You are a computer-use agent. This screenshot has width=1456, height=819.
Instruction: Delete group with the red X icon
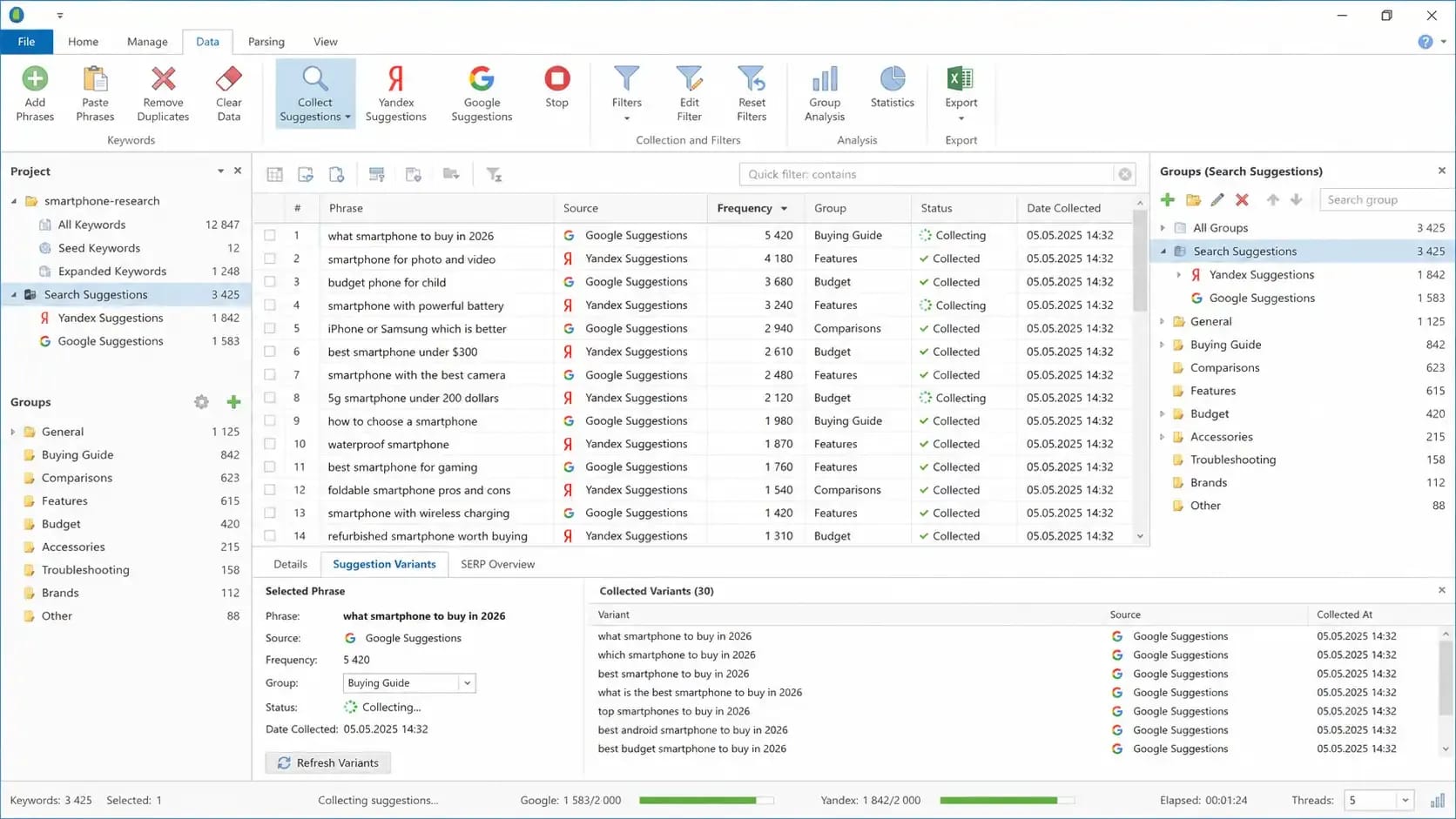point(1242,200)
